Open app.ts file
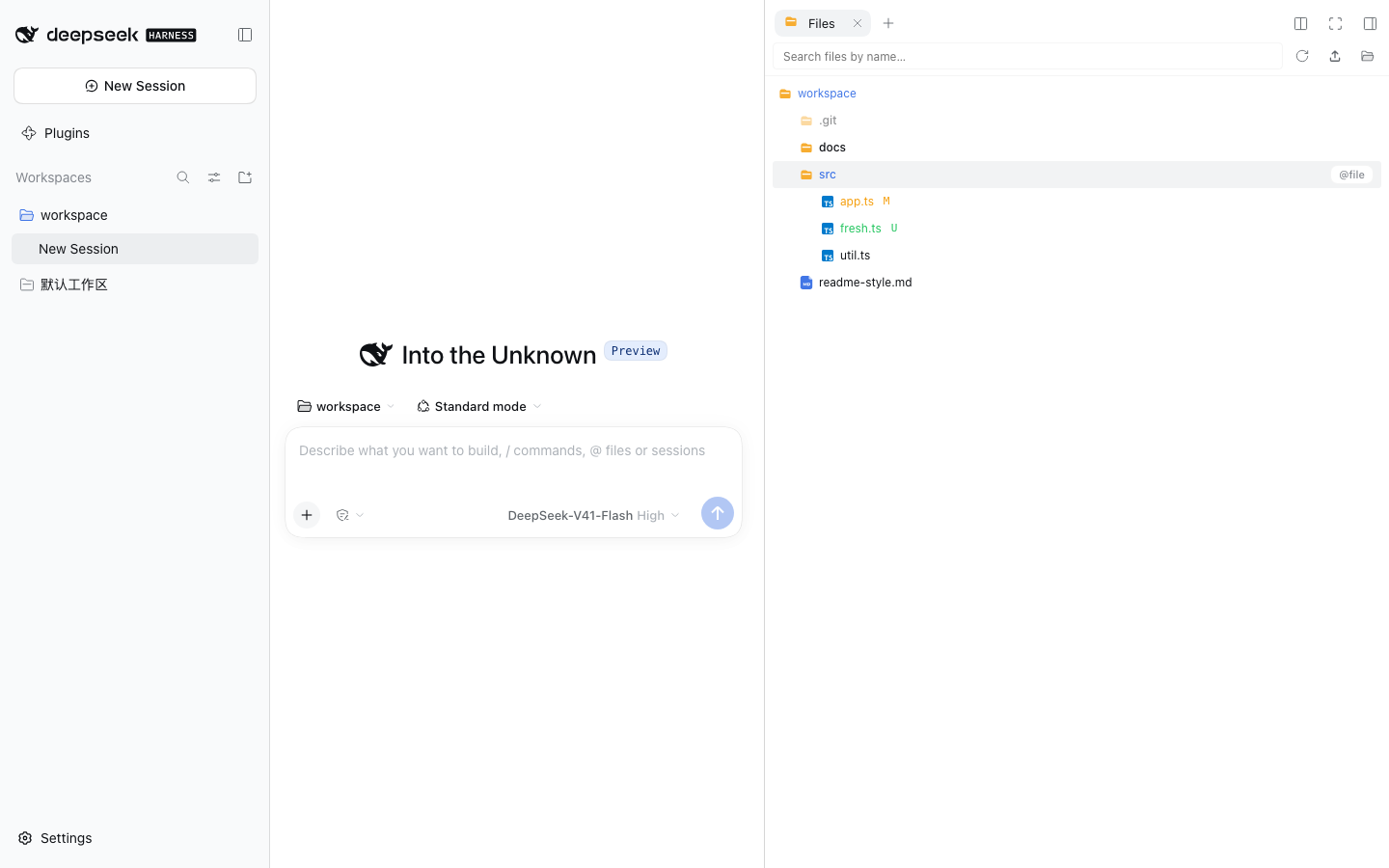1389x868 pixels. 1076,202
